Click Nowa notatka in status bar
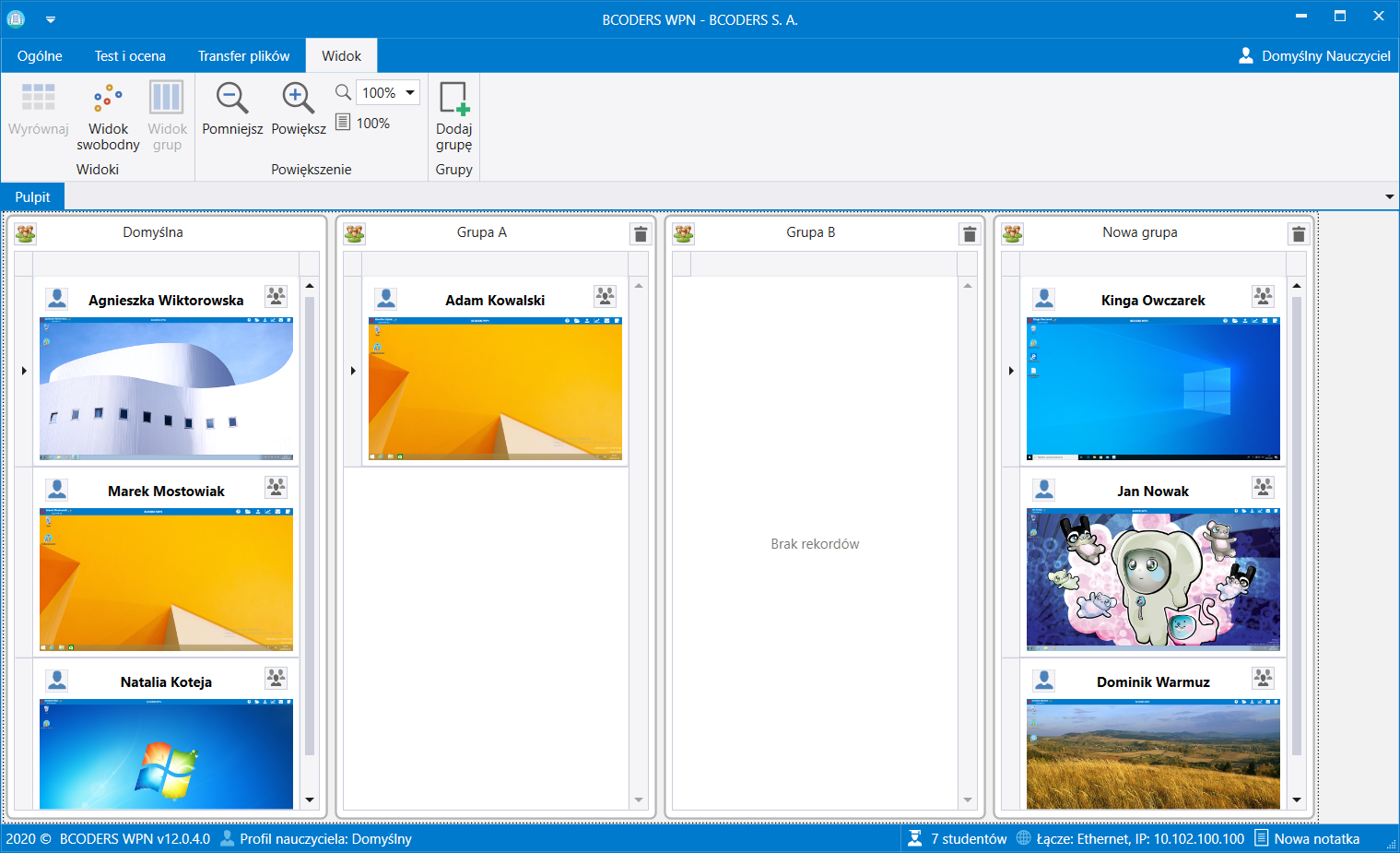The width and height of the screenshot is (1400, 853). [1307, 838]
